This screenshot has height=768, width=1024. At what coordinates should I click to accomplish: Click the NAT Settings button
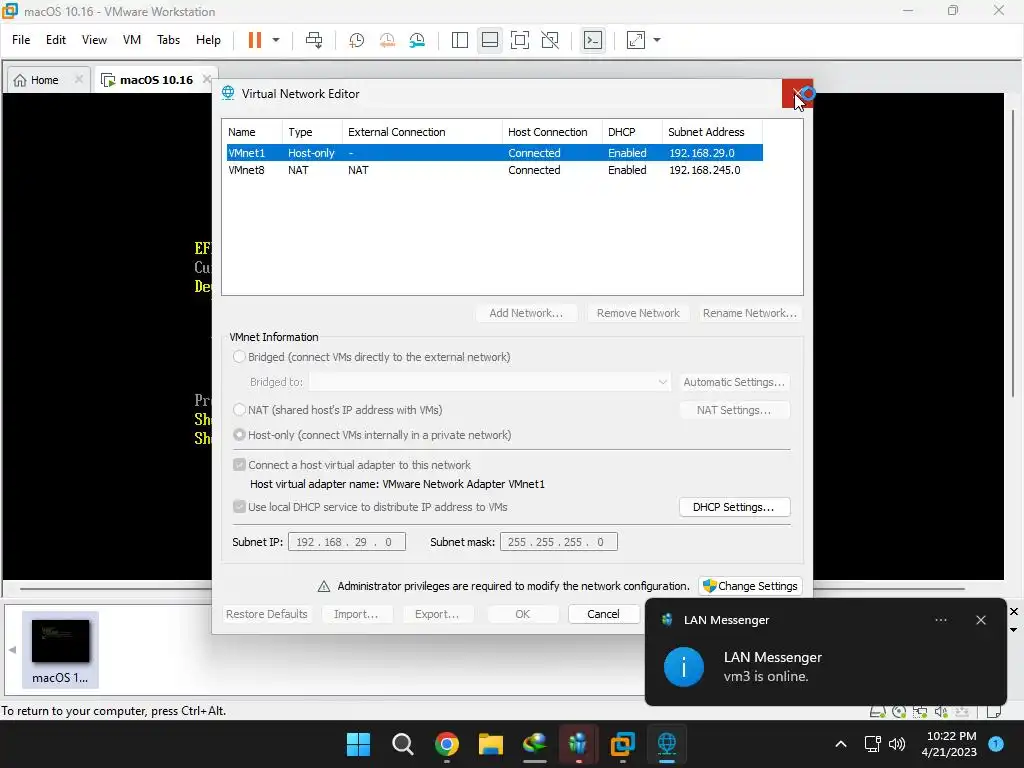734,410
